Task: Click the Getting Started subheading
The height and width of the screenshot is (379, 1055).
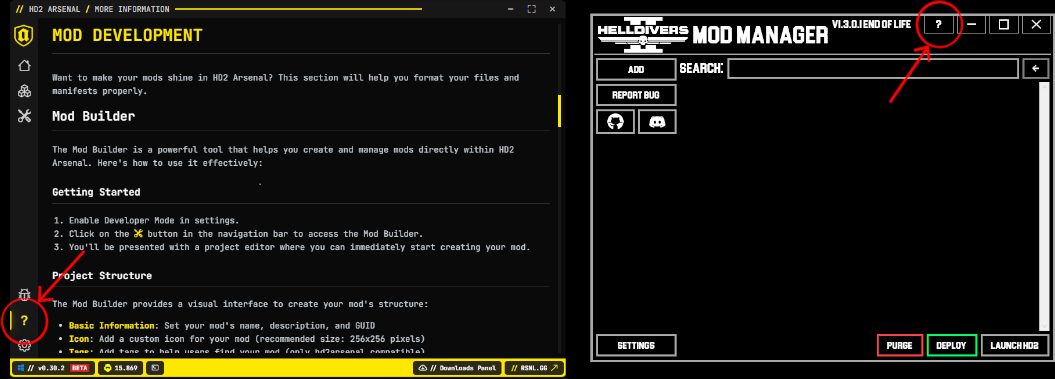Action: (96, 192)
